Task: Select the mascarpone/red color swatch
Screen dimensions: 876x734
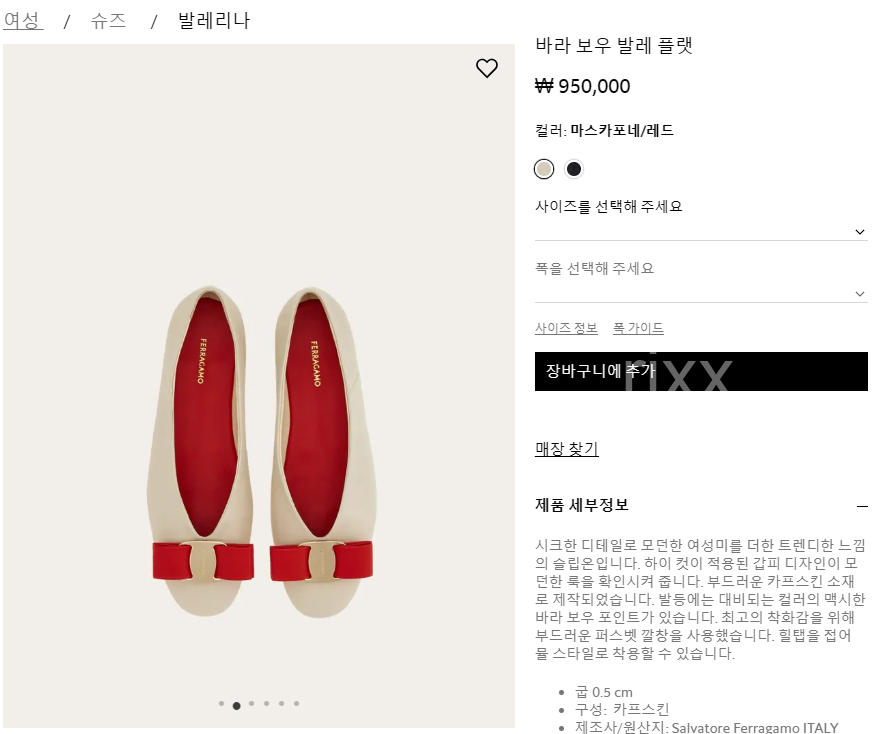Action: 544,169
